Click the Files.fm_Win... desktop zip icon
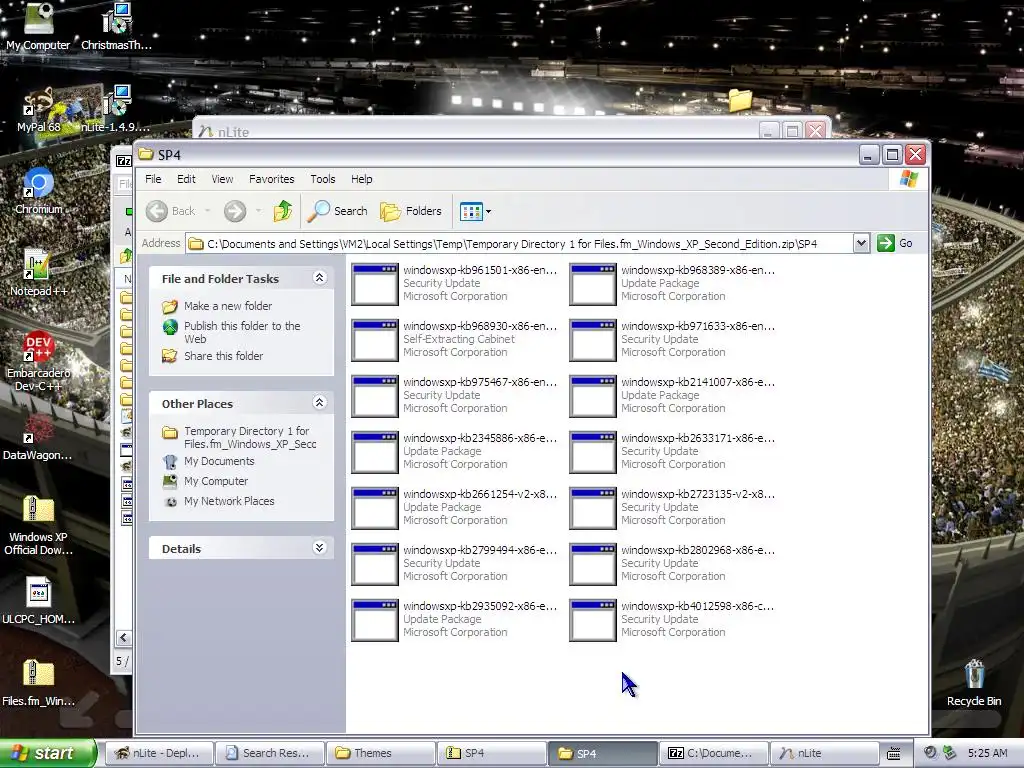 point(39,683)
